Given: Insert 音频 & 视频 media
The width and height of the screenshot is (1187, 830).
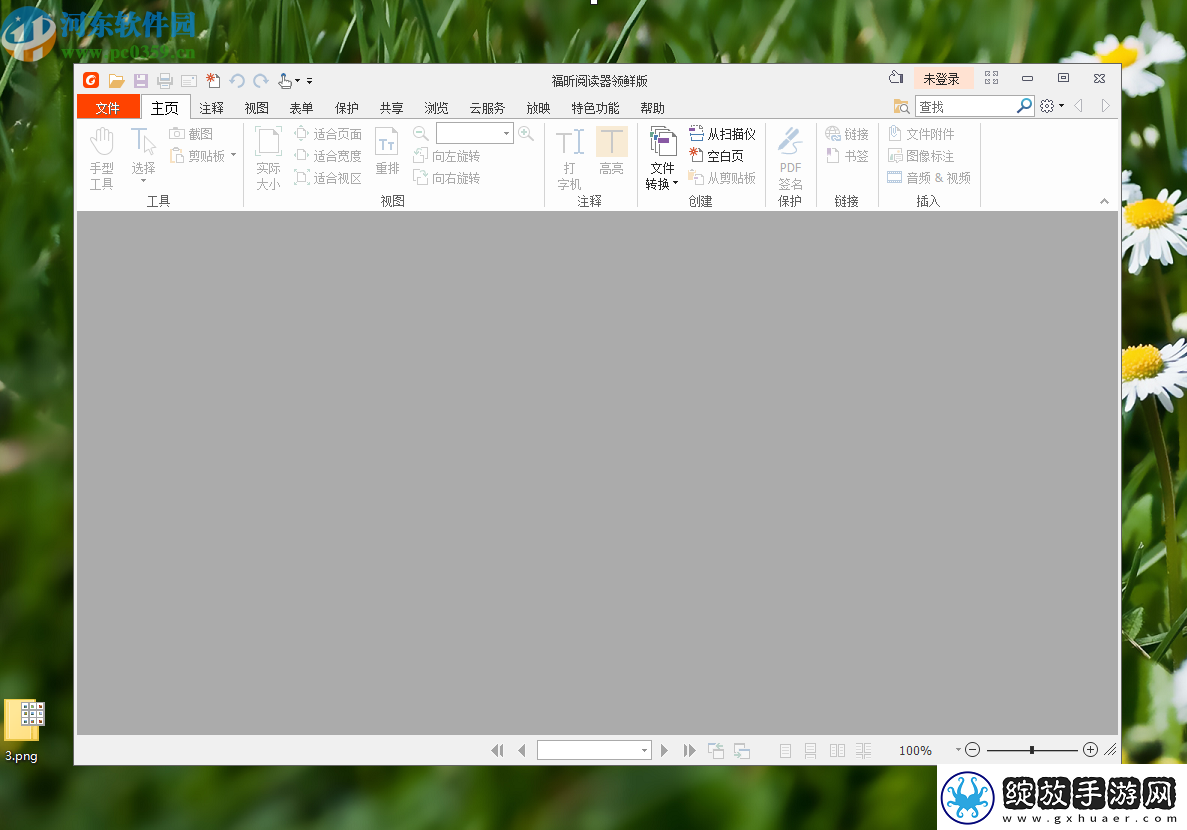Looking at the screenshot, I should pyautogui.click(x=929, y=178).
